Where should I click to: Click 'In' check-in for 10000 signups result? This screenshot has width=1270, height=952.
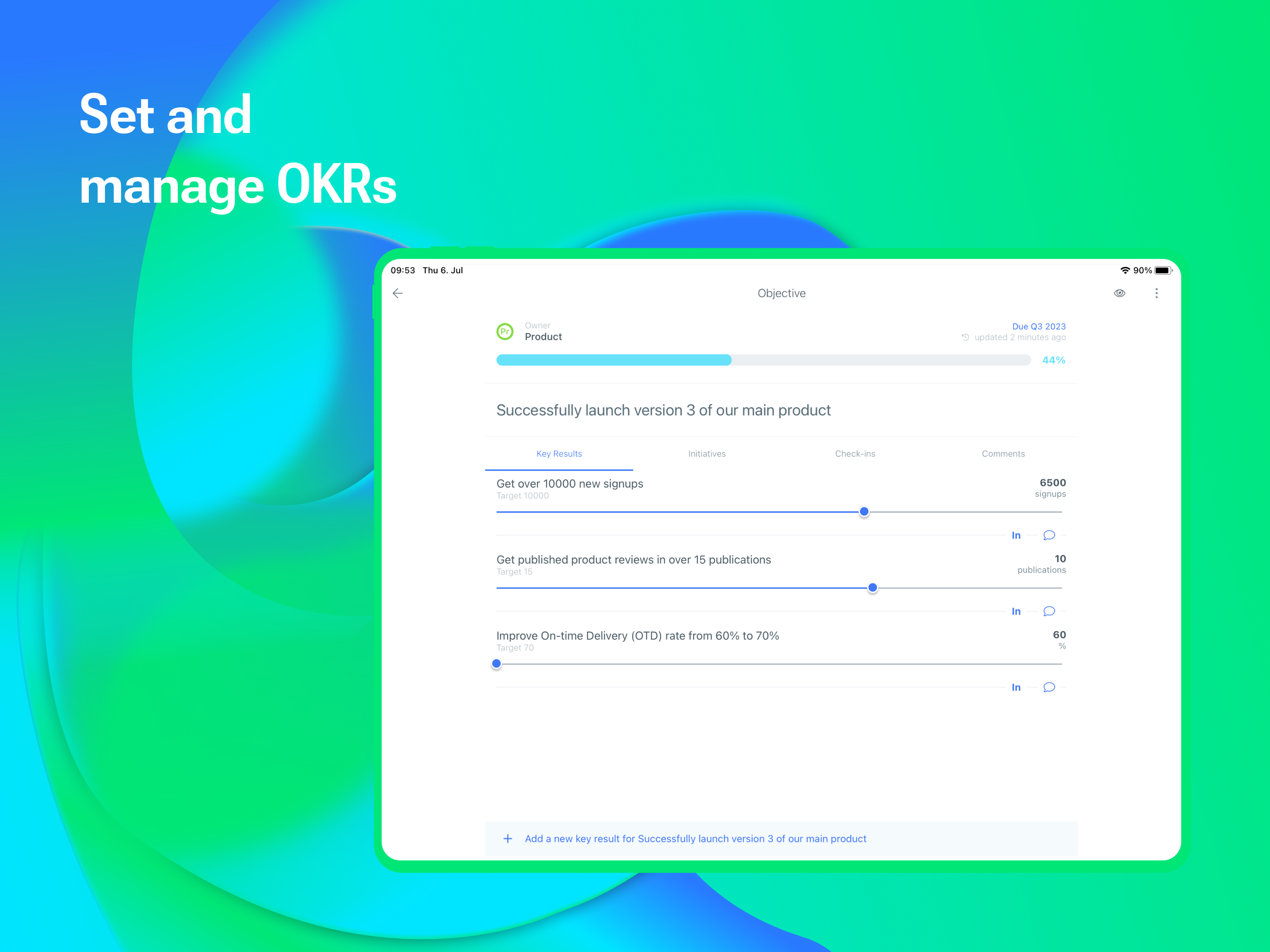(x=1016, y=535)
